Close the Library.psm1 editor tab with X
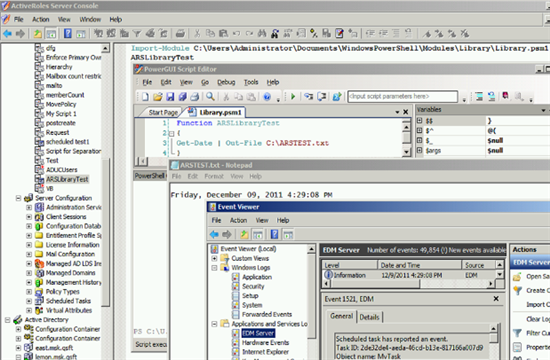 tap(405, 112)
